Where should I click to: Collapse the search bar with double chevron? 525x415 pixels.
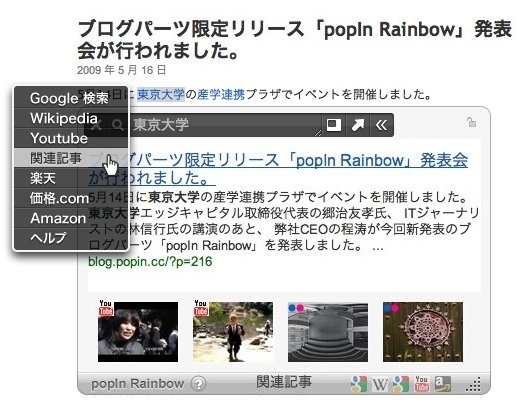pos(381,125)
